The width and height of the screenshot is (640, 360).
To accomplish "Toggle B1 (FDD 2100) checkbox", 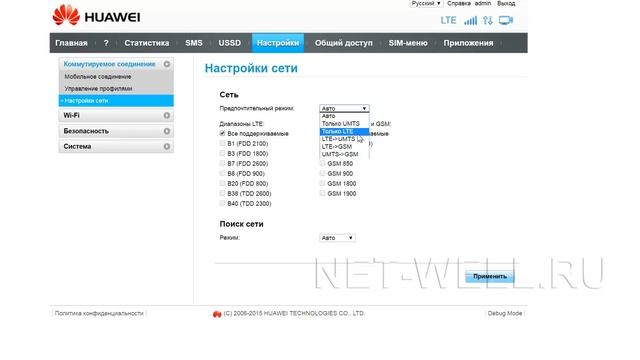I will click(222, 143).
